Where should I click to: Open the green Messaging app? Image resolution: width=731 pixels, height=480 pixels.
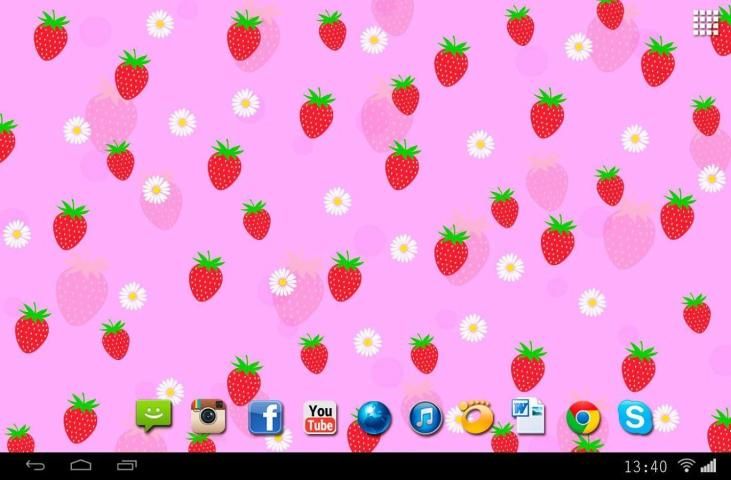(154, 415)
